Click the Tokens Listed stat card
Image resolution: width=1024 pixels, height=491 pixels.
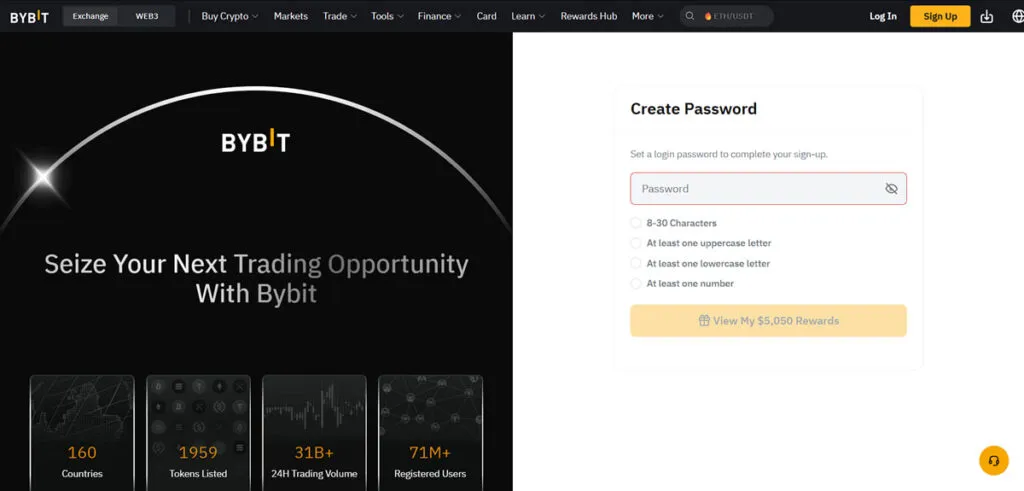(198, 431)
